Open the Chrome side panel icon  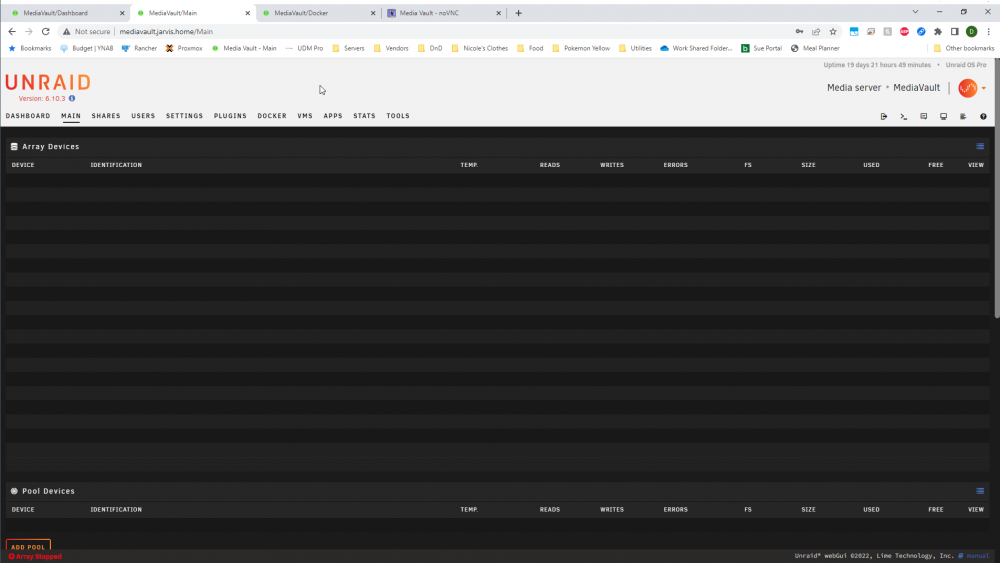pos(955,31)
